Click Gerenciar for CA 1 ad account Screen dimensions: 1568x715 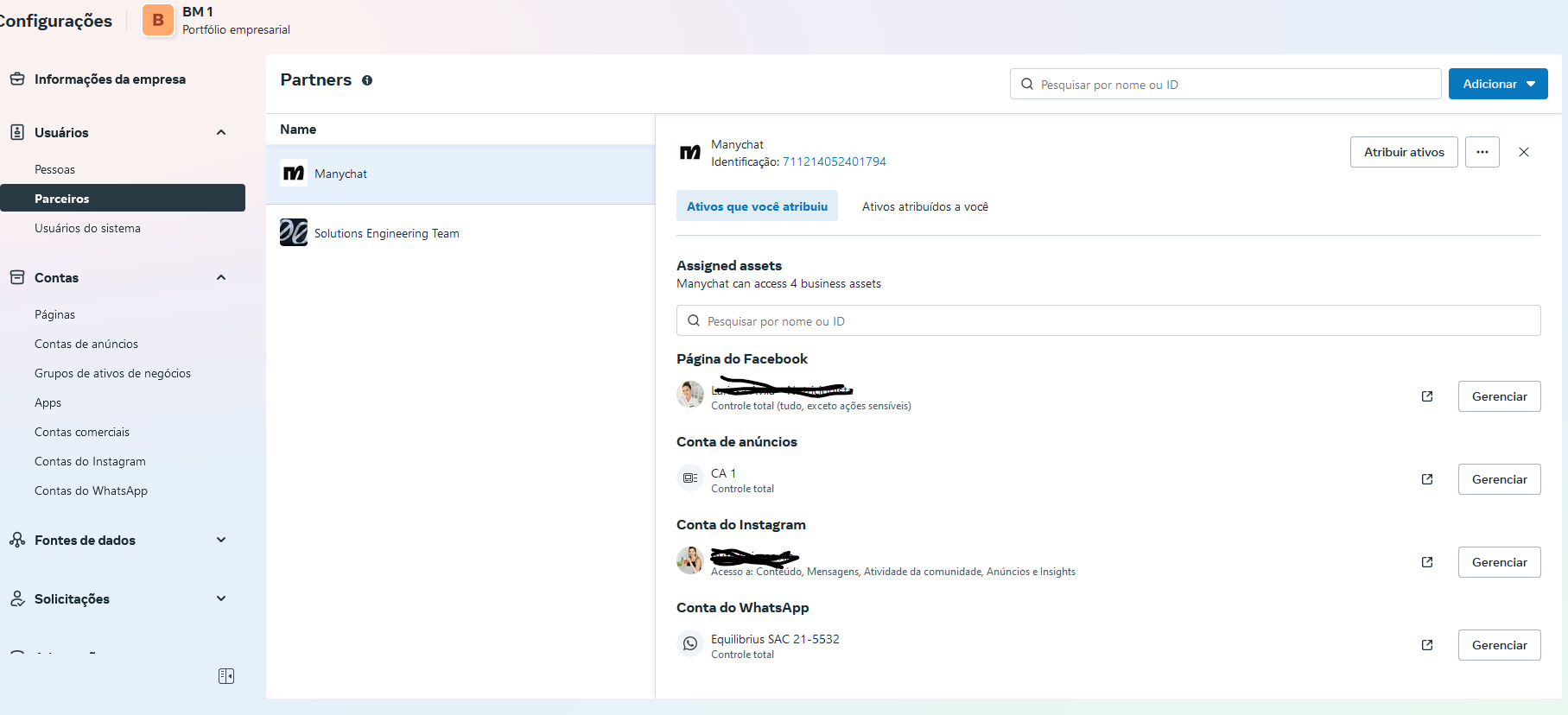point(1499,479)
